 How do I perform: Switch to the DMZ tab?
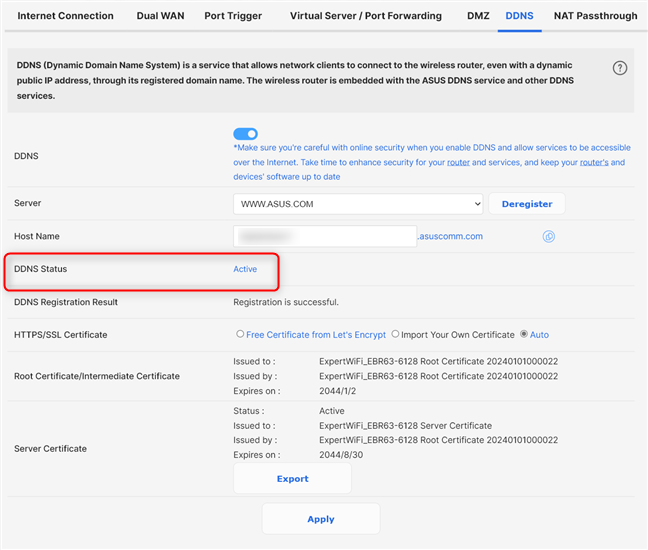(x=479, y=16)
